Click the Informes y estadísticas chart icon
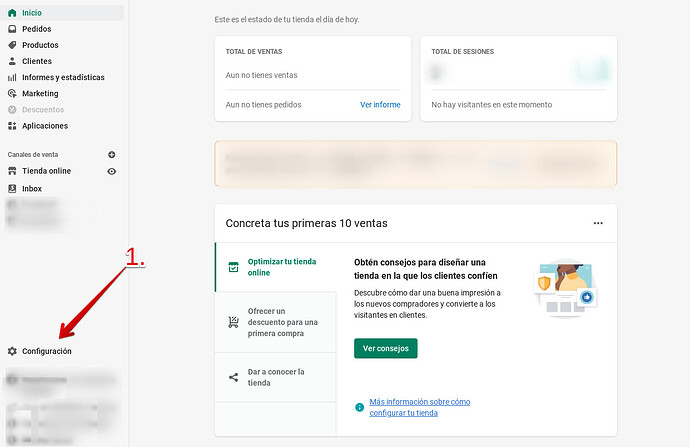The width and height of the screenshot is (690, 447). (12, 77)
